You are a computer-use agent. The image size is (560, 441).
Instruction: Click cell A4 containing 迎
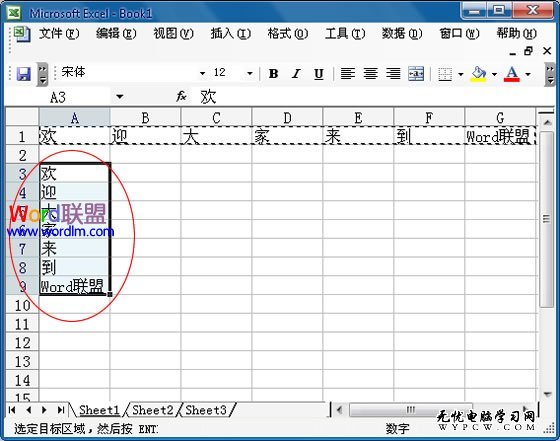74,192
